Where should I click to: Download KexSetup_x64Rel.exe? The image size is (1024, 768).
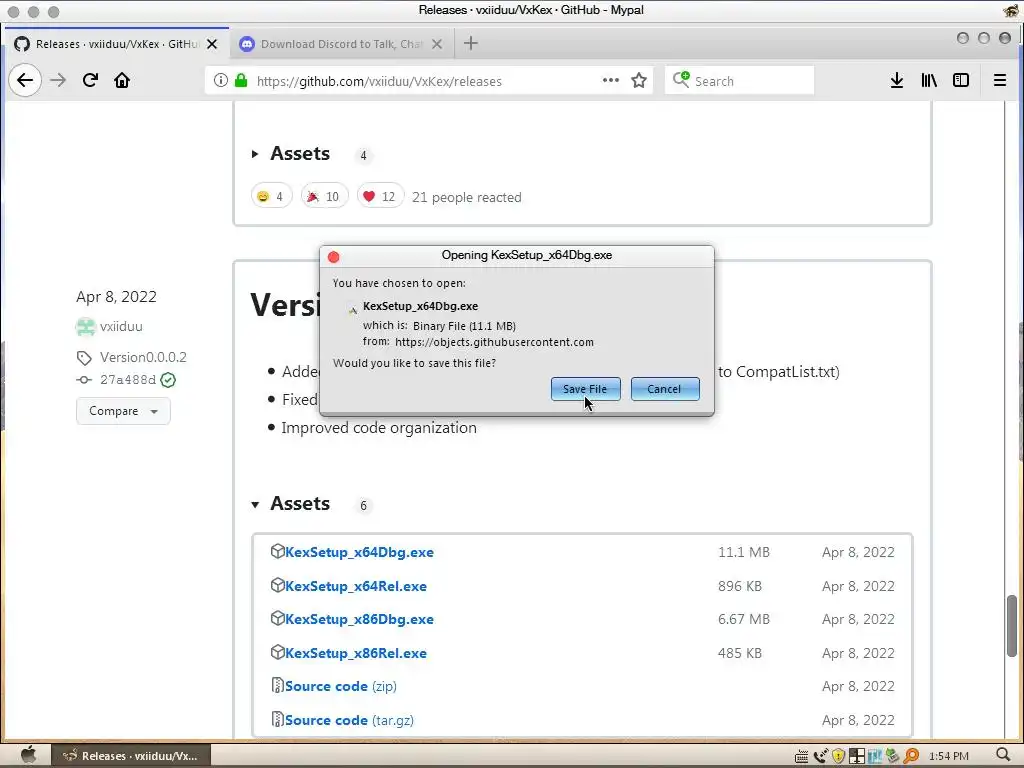pyautogui.click(x=356, y=586)
